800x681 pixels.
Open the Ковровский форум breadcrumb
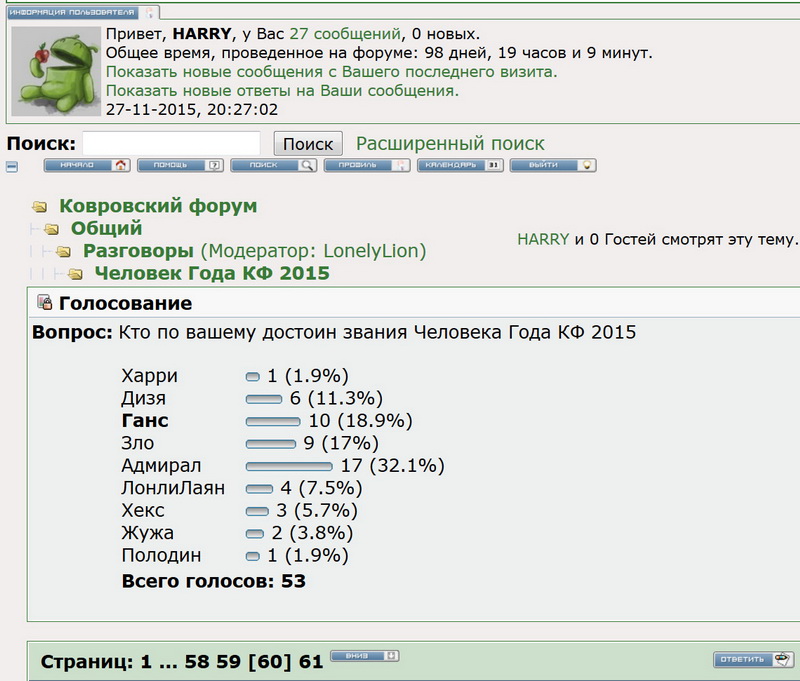(158, 206)
